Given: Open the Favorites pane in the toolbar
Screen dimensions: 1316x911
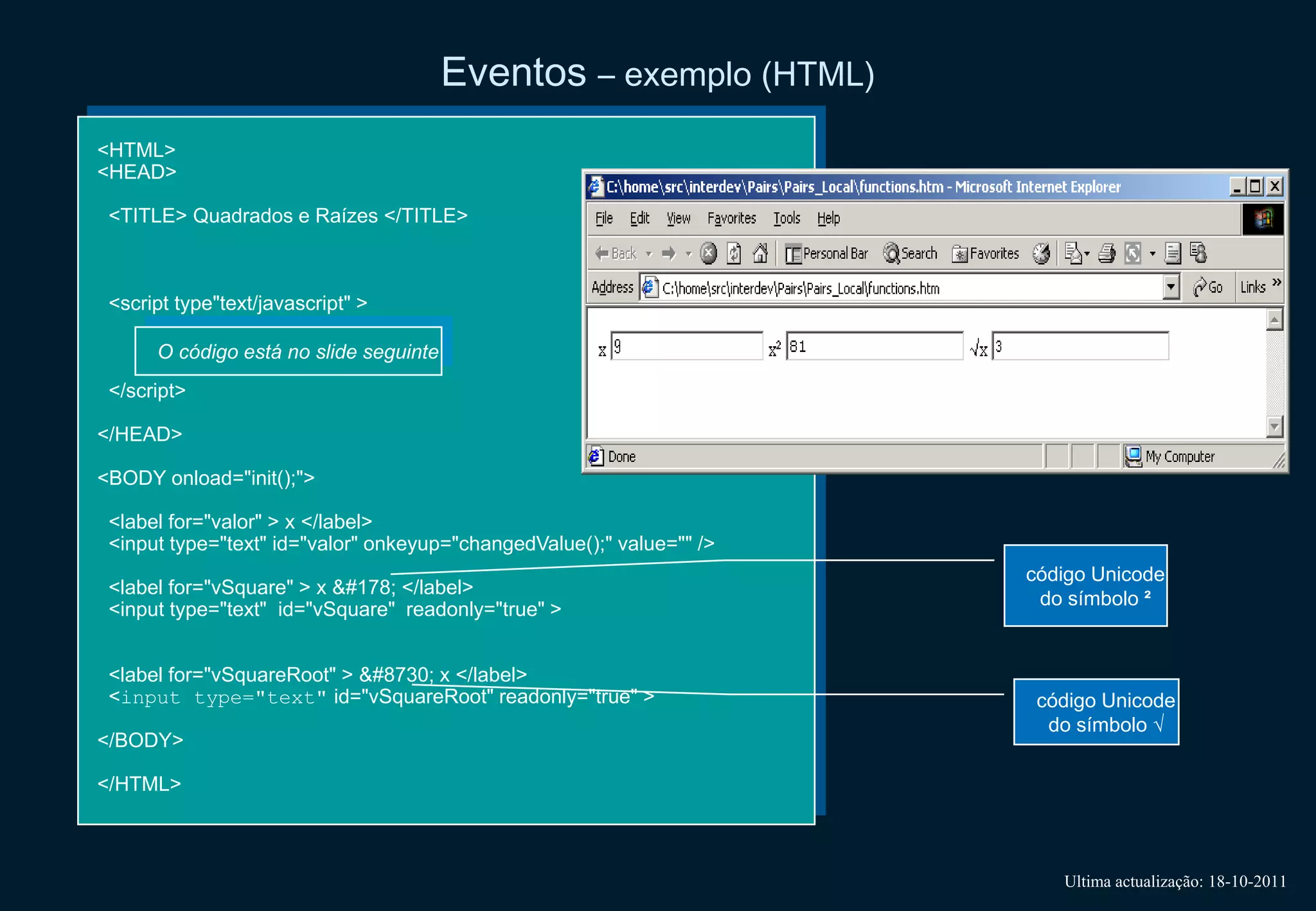Looking at the screenshot, I should click(985, 254).
